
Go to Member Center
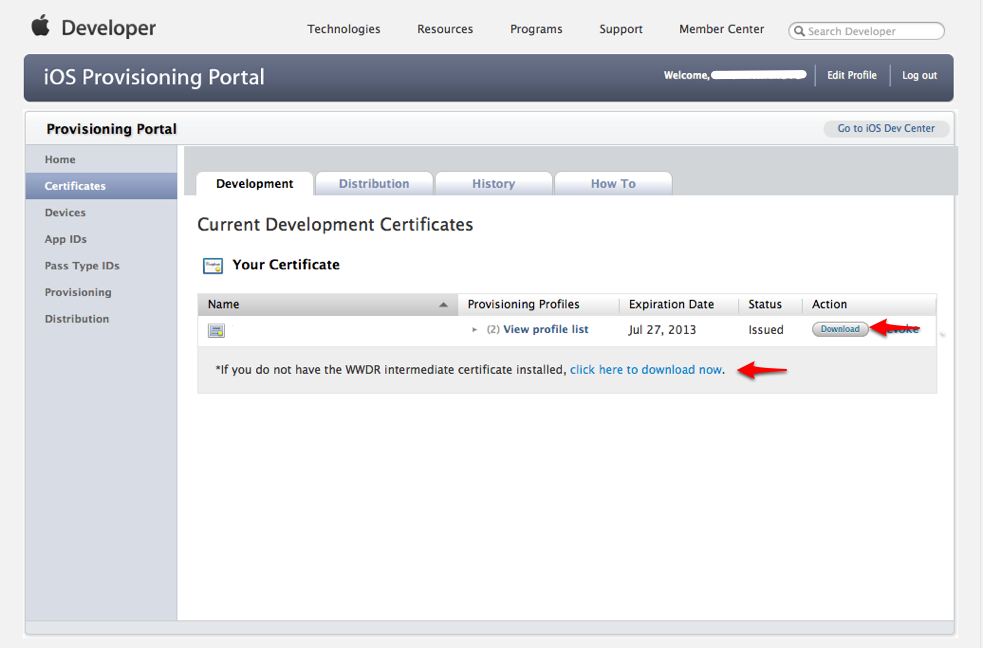[x=722, y=29]
